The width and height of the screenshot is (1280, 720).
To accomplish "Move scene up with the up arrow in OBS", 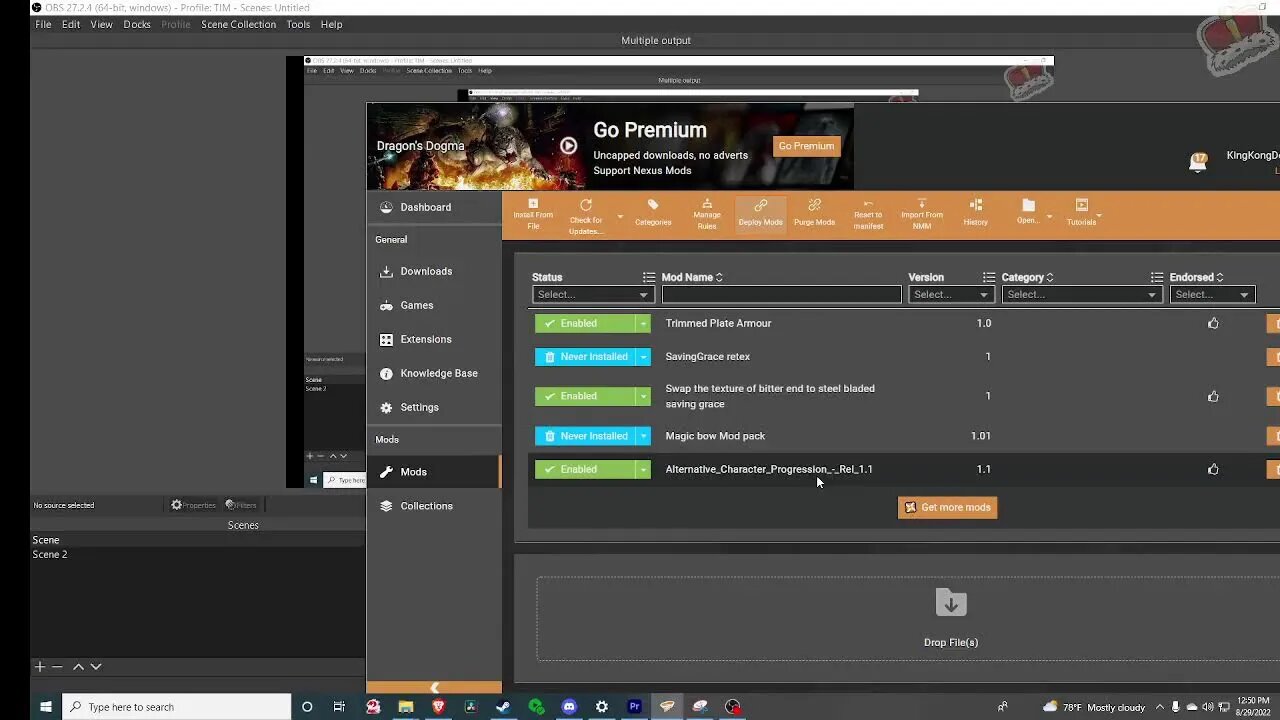I will tap(78, 667).
